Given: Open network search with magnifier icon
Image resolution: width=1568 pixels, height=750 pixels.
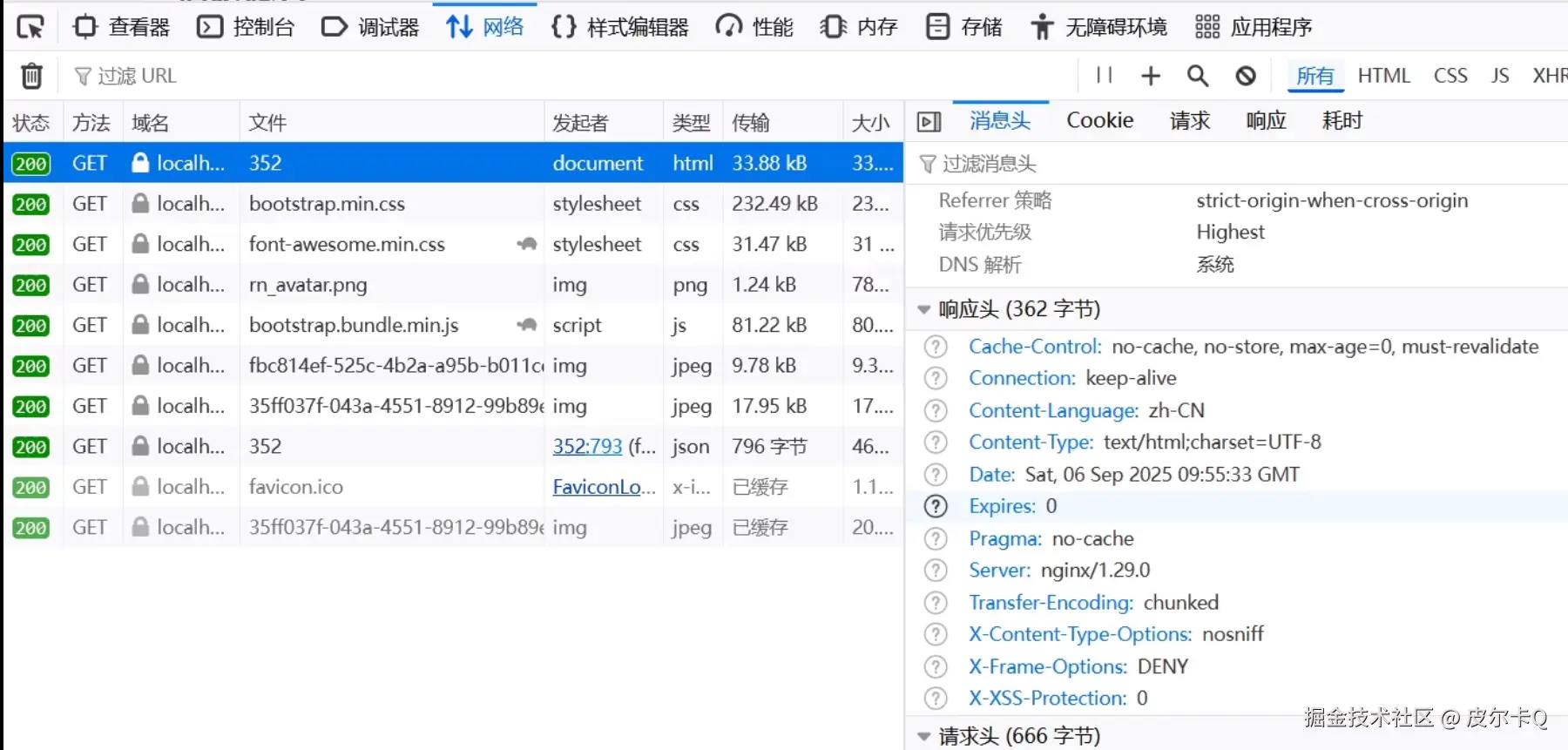Looking at the screenshot, I should click(x=1198, y=76).
